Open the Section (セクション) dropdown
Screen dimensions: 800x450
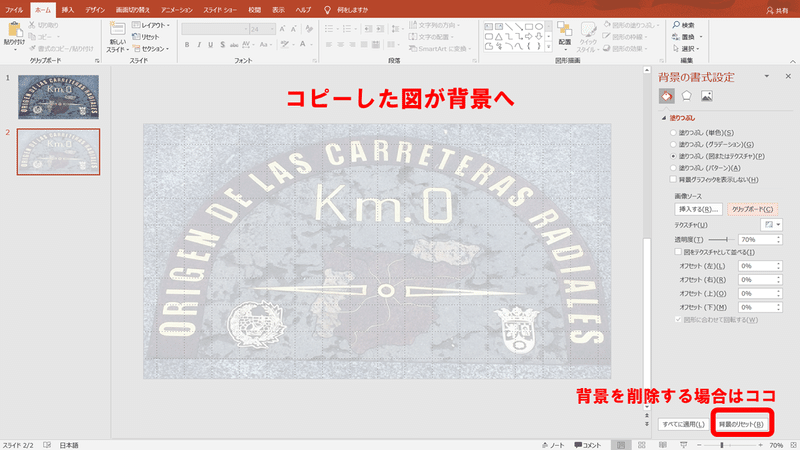[151, 49]
